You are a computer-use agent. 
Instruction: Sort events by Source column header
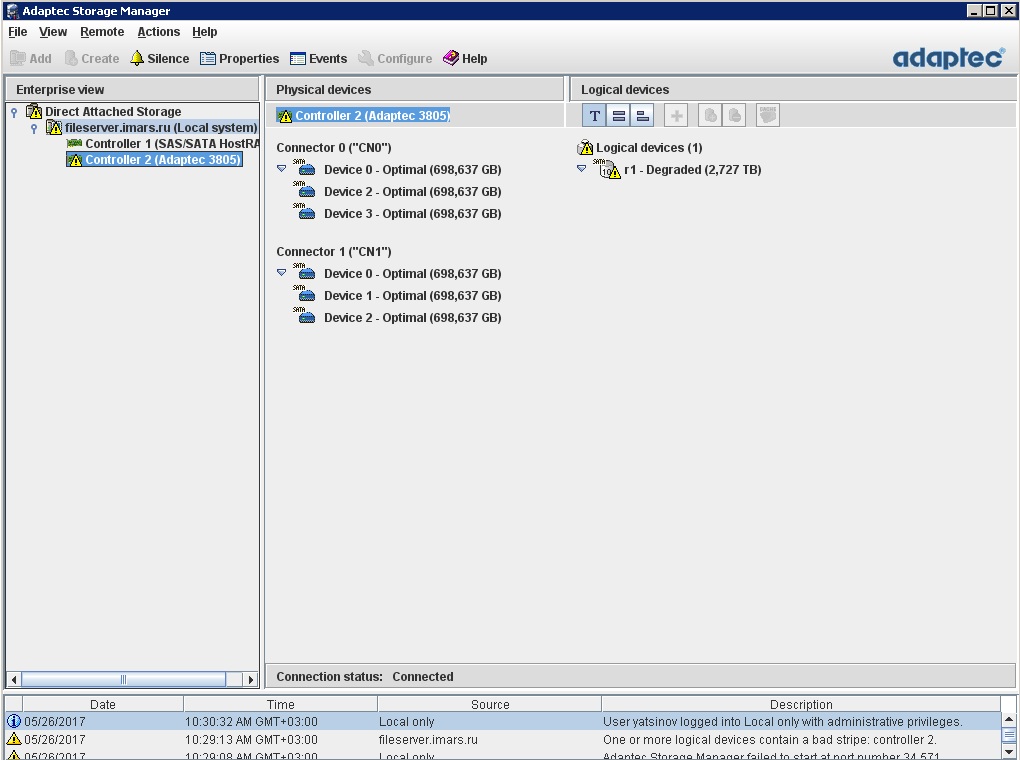click(490, 704)
